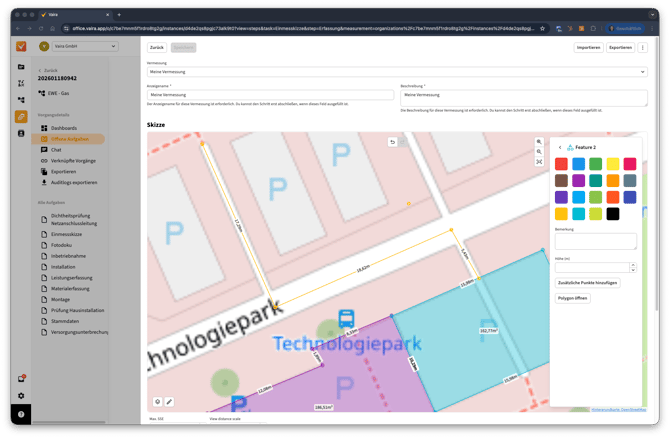Image resolution: width=670 pixels, height=438 pixels.
Task: Open the settings gear in left rail
Action: [21, 396]
